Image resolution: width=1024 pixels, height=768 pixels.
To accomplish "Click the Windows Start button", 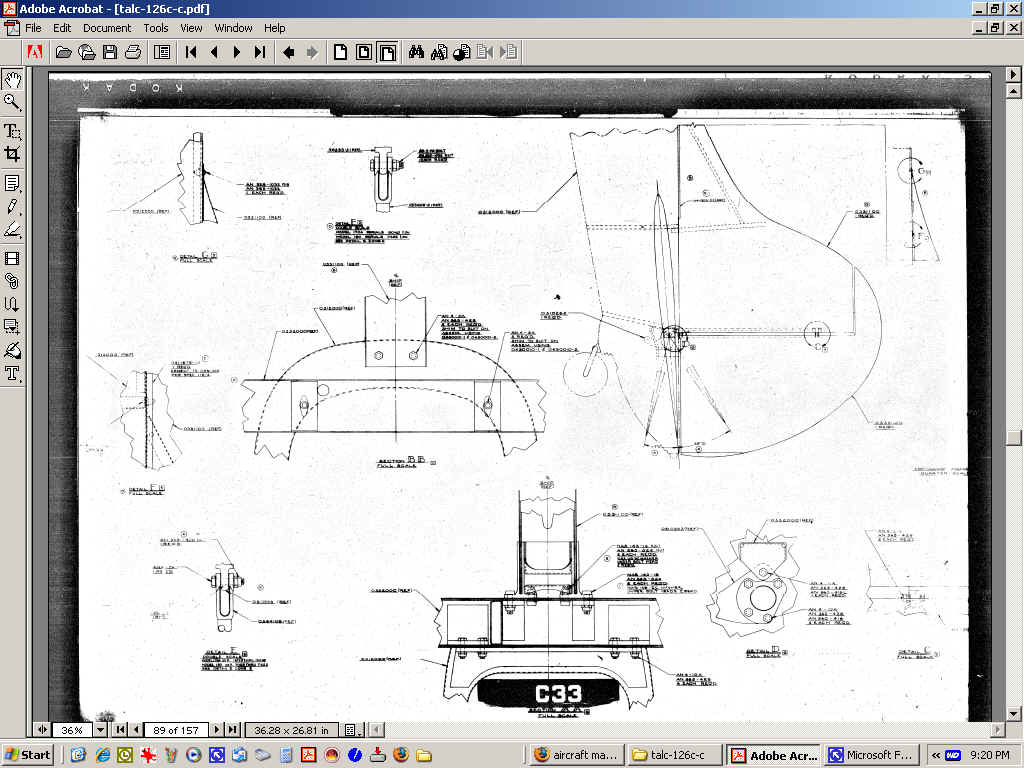I will point(28,755).
